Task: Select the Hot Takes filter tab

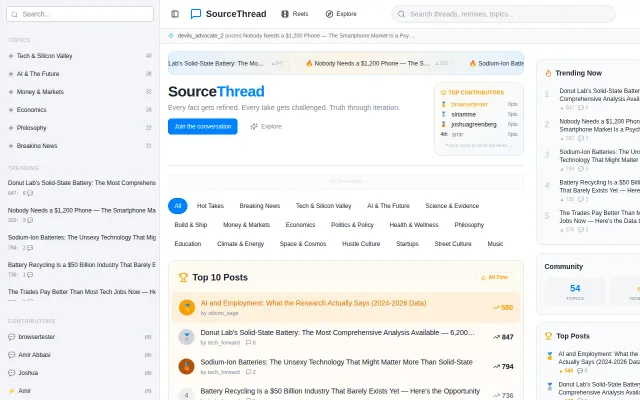Action: click(x=210, y=206)
